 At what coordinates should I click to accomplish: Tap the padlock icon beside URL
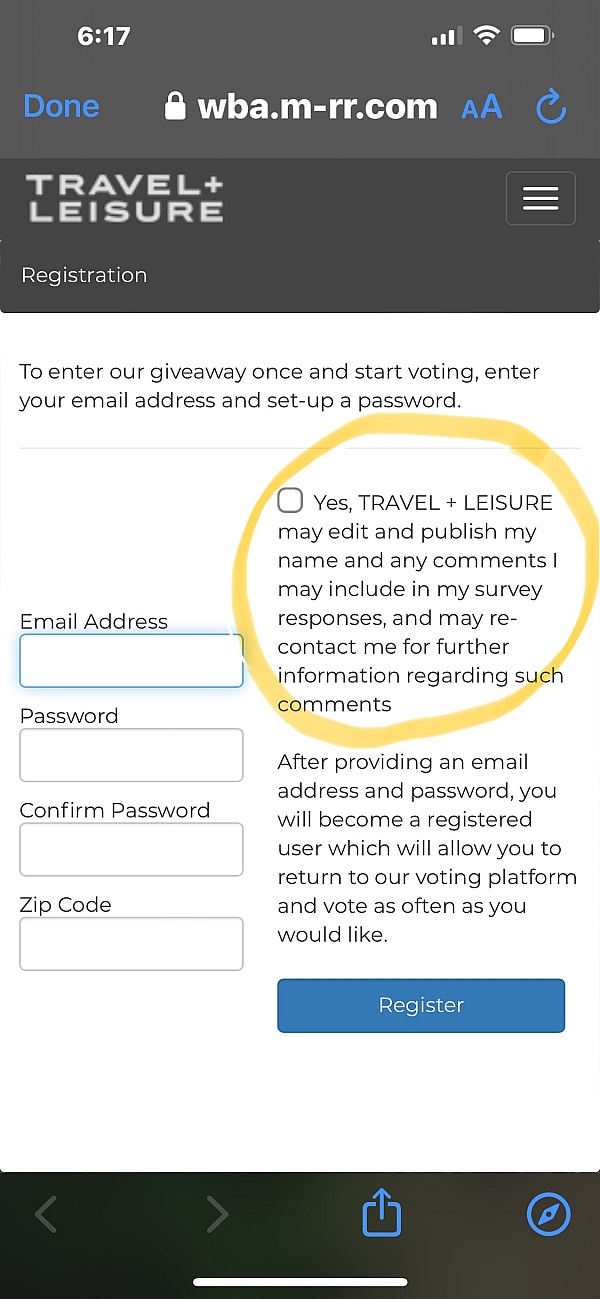[x=175, y=107]
